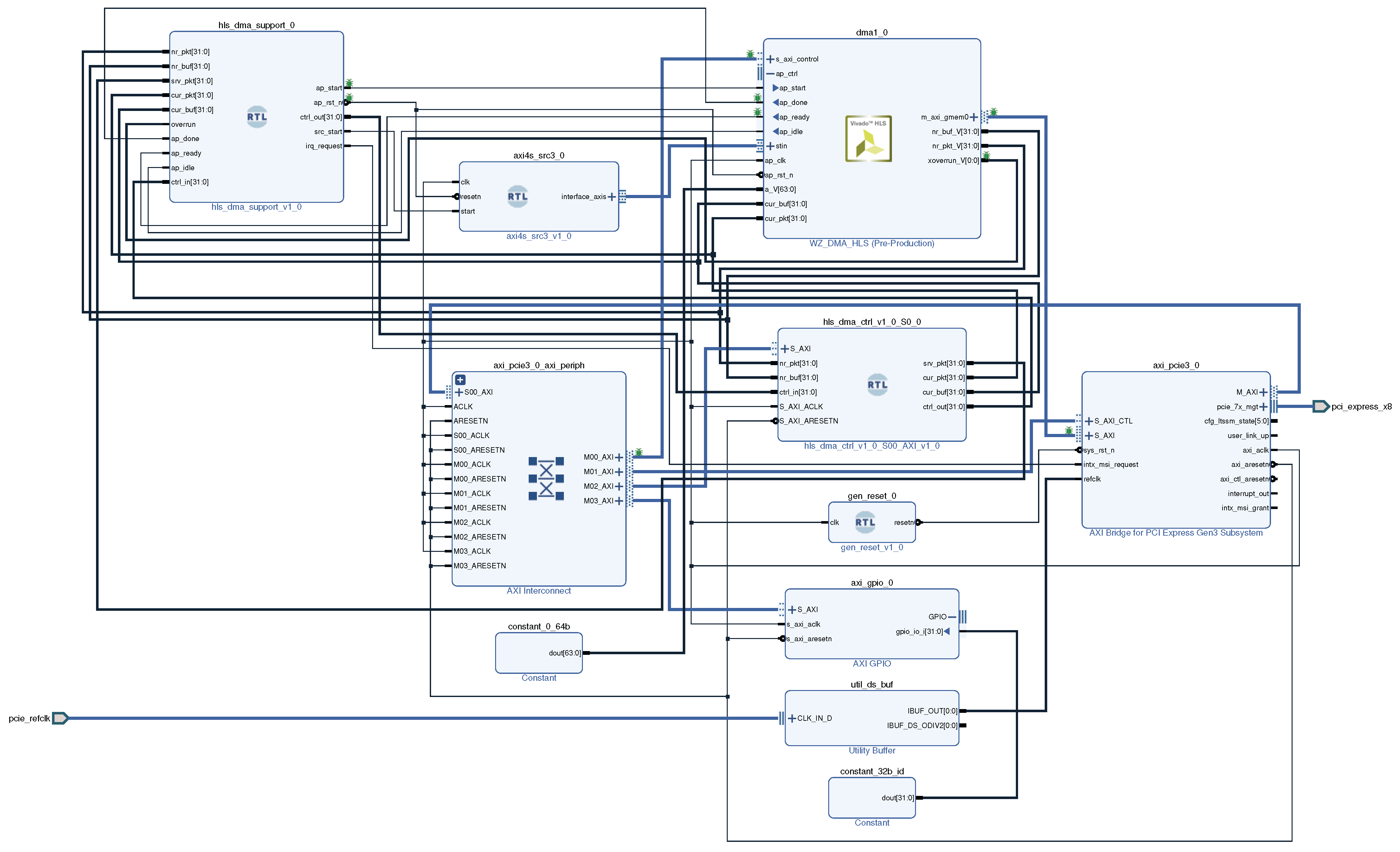The image size is (1400, 852).
Task: Click debug bug icon next to M00_AXI
Action: [639, 452]
